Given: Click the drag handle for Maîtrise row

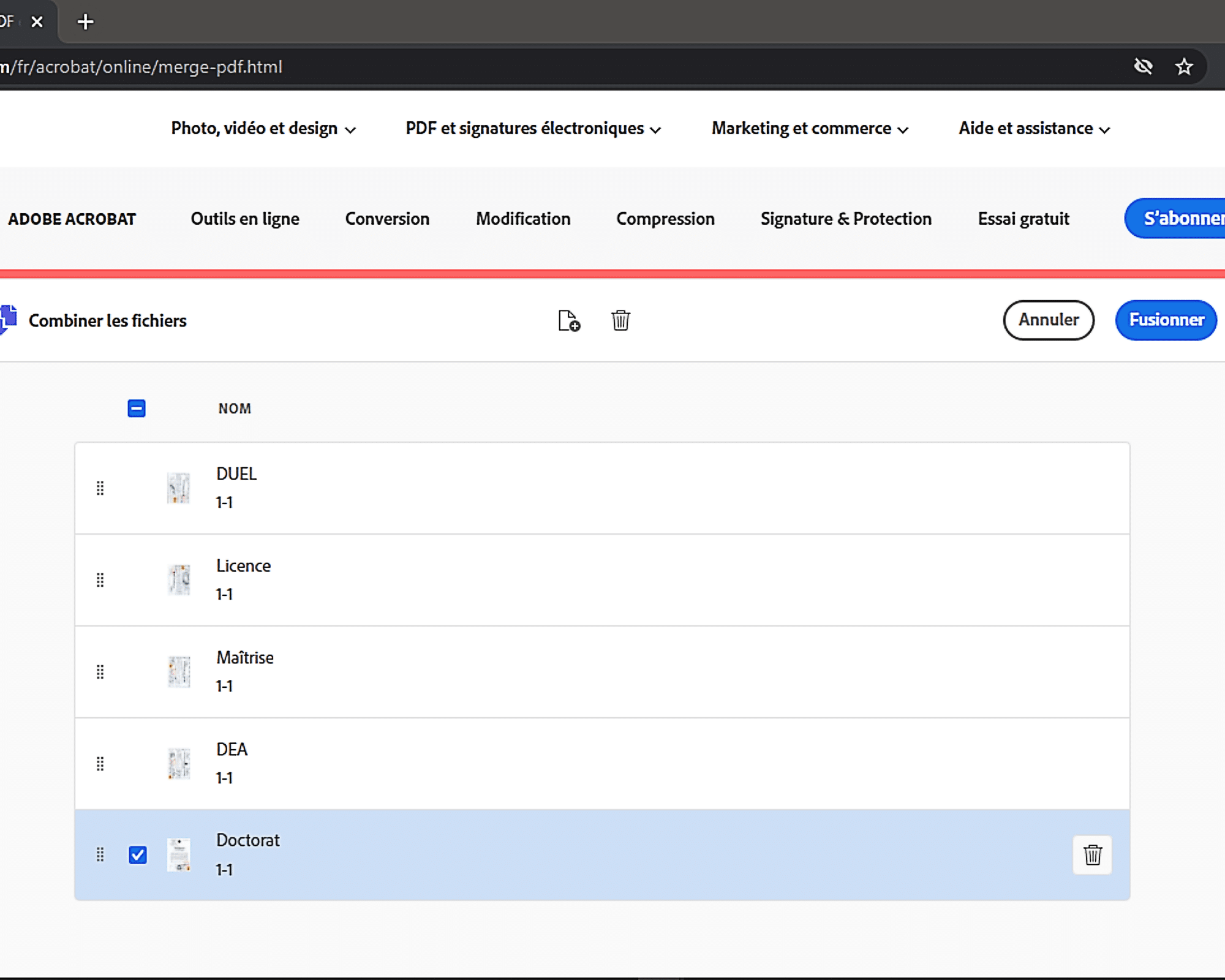Looking at the screenshot, I should click(x=100, y=672).
